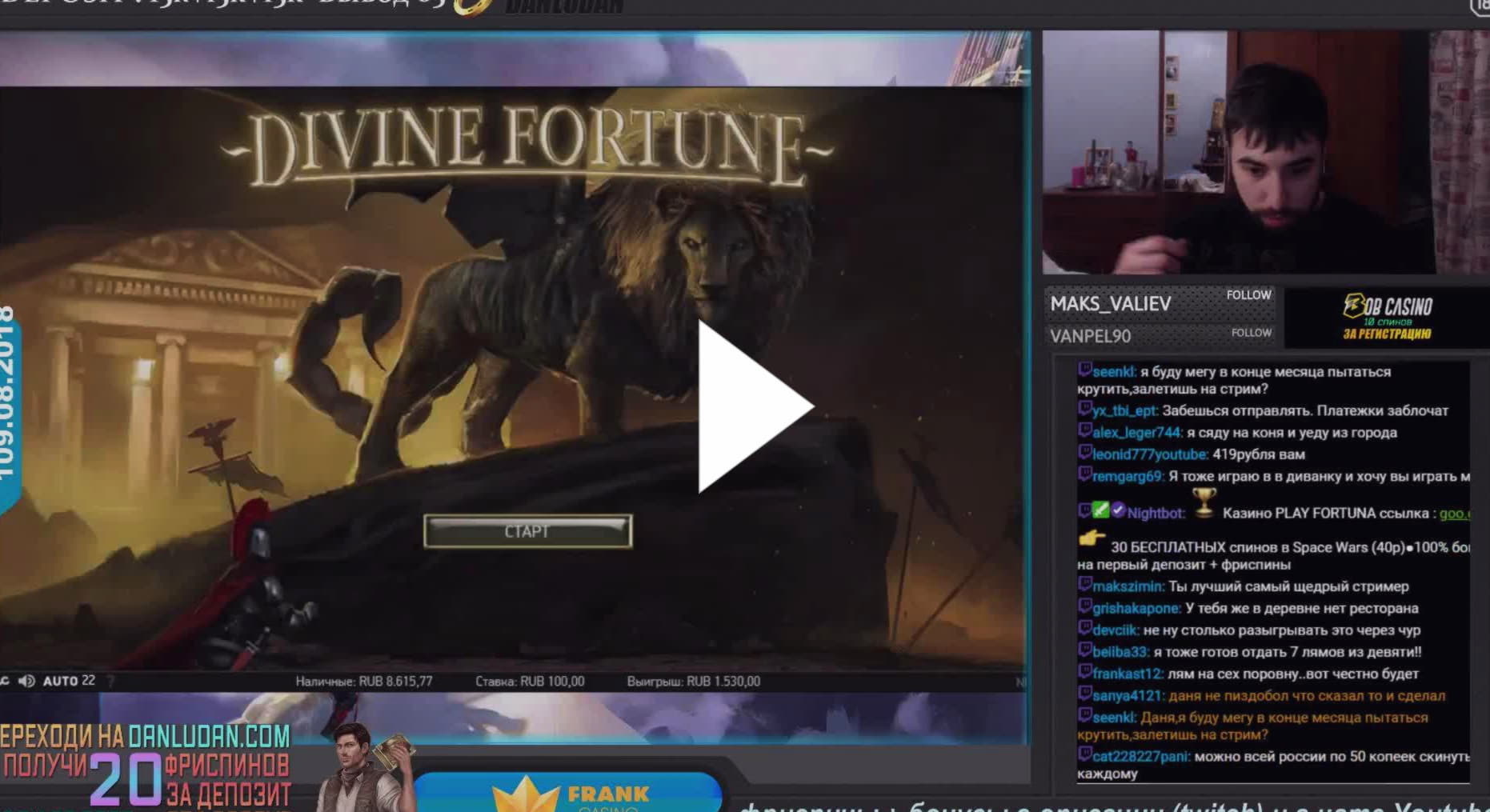1490x812 pixels.
Task: Click the Twitch badge beside cat228227pani
Action: click(1084, 754)
